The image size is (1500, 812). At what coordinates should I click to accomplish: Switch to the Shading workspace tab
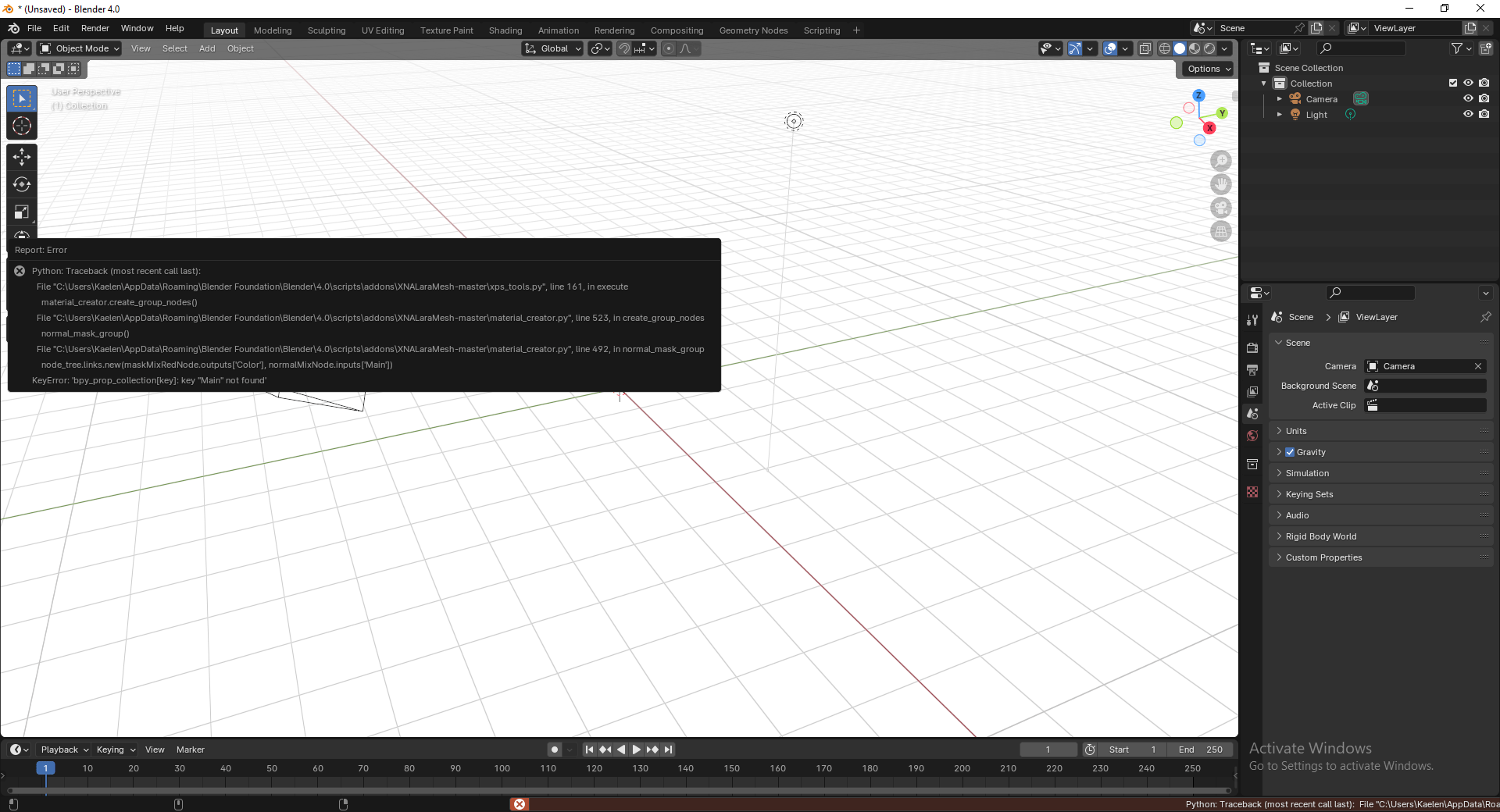505,30
